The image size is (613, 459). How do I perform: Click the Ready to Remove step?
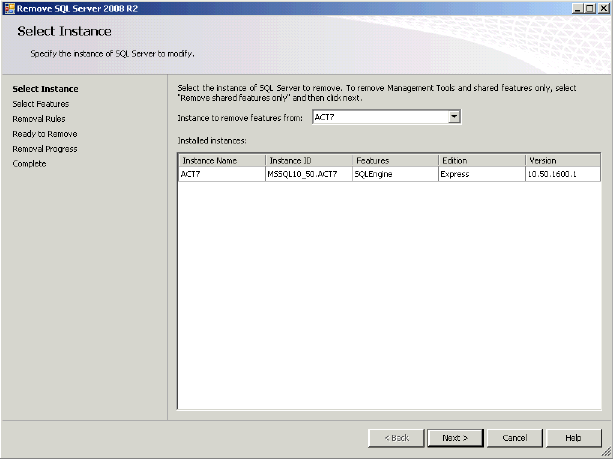(45, 134)
